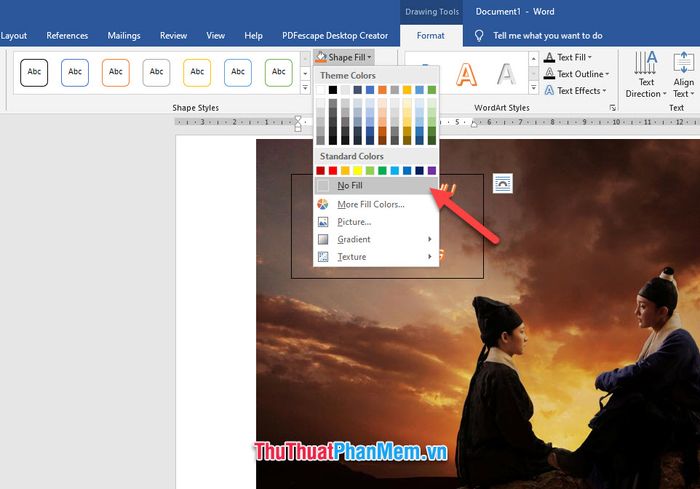
Task: Click the Text Effects icon
Action: (x=549, y=91)
